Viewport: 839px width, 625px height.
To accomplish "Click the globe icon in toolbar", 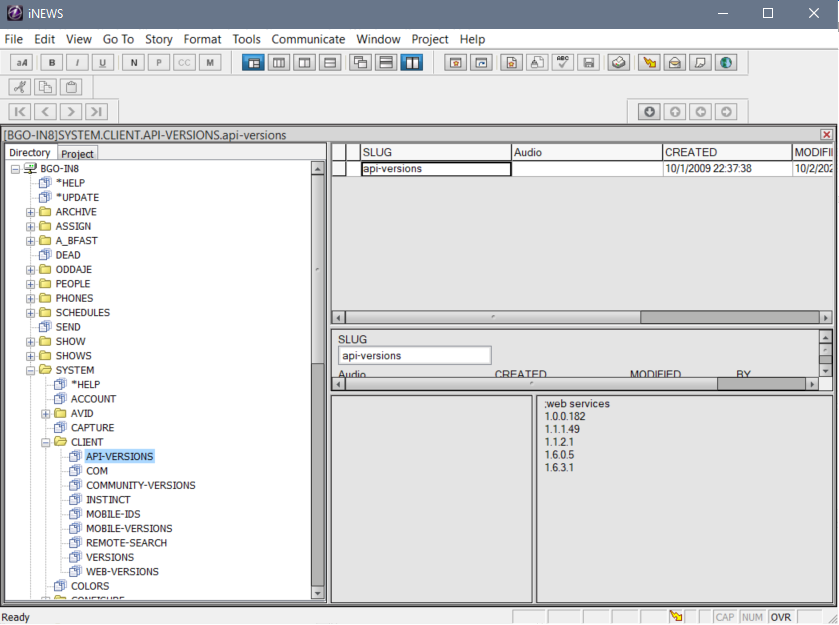I will pos(725,62).
